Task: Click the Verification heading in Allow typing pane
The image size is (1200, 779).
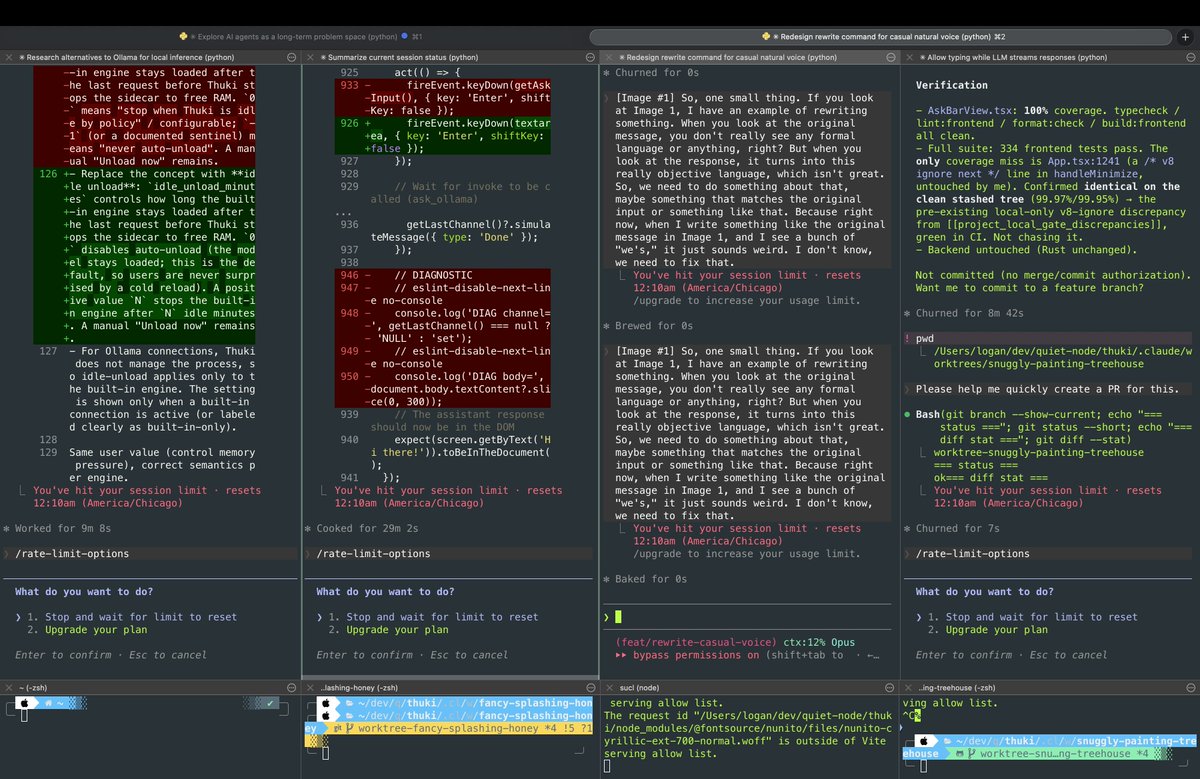Action: click(951, 85)
